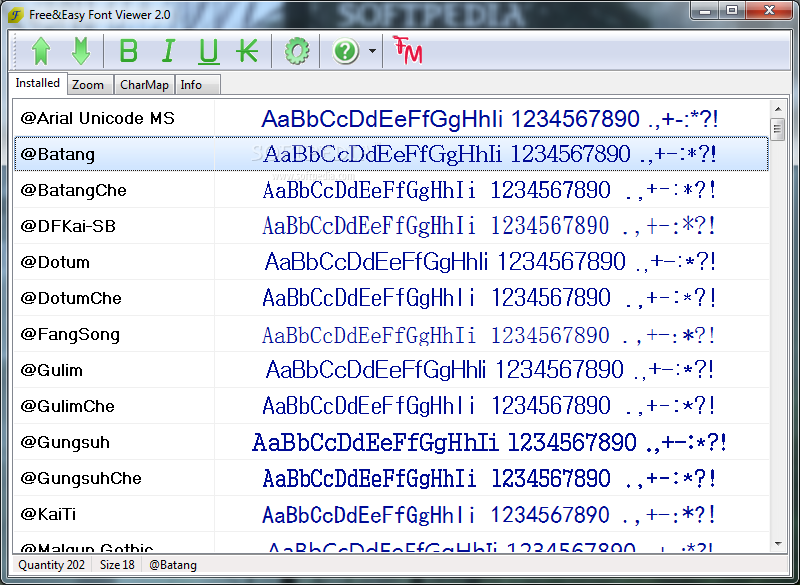Select the @DFKai-SB font row
Screen dimensions: 800x585
tap(391, 226)
